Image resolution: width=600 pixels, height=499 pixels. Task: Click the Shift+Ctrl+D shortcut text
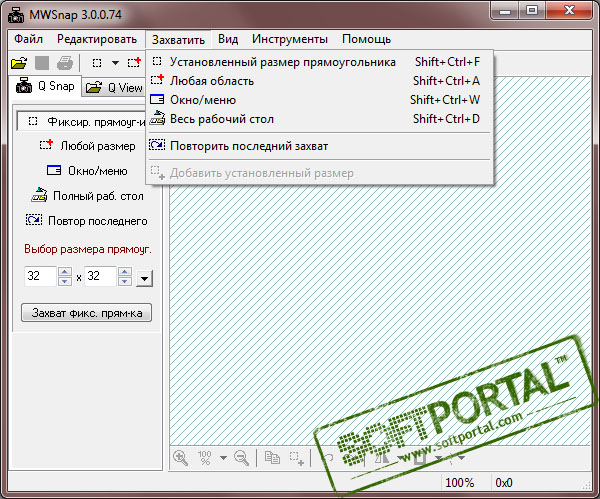446,119
